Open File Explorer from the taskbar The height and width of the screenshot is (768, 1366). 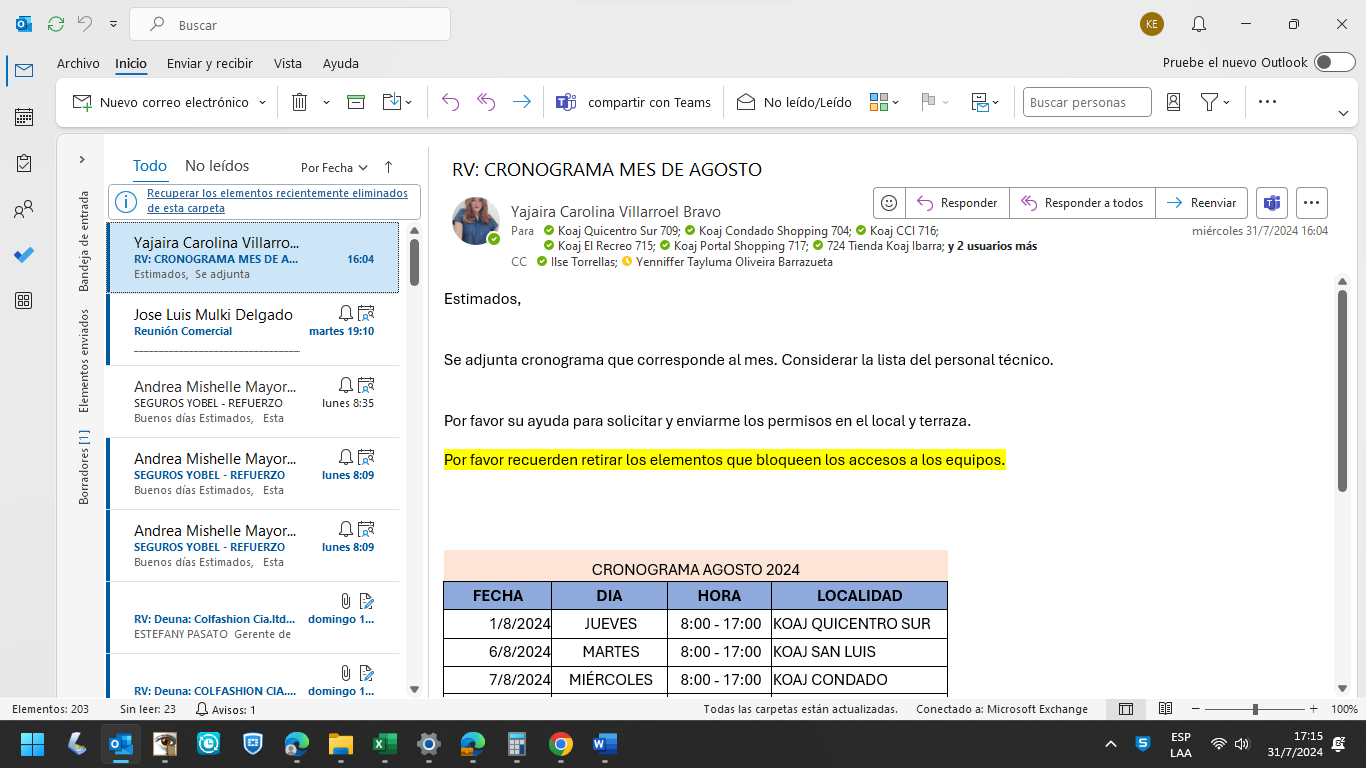click(341, 744)
